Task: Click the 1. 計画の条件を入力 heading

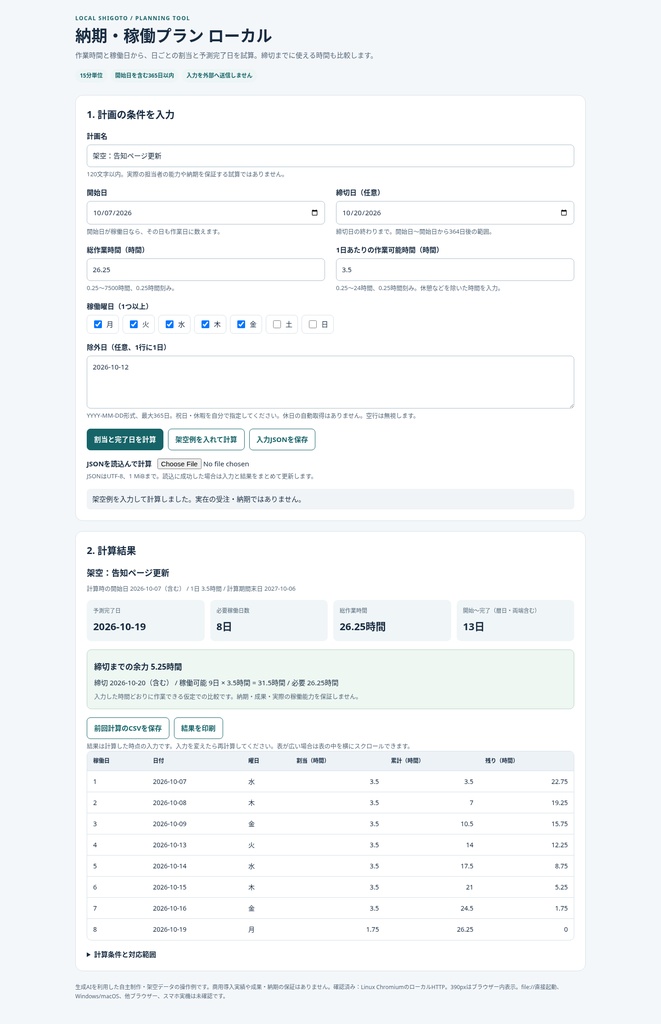Action: 131,114
